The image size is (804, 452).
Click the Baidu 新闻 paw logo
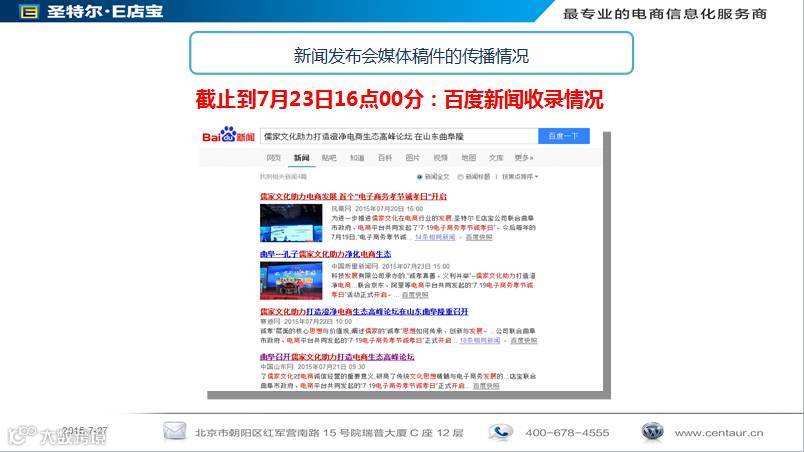pyautogui.click(x=228, y=135)
